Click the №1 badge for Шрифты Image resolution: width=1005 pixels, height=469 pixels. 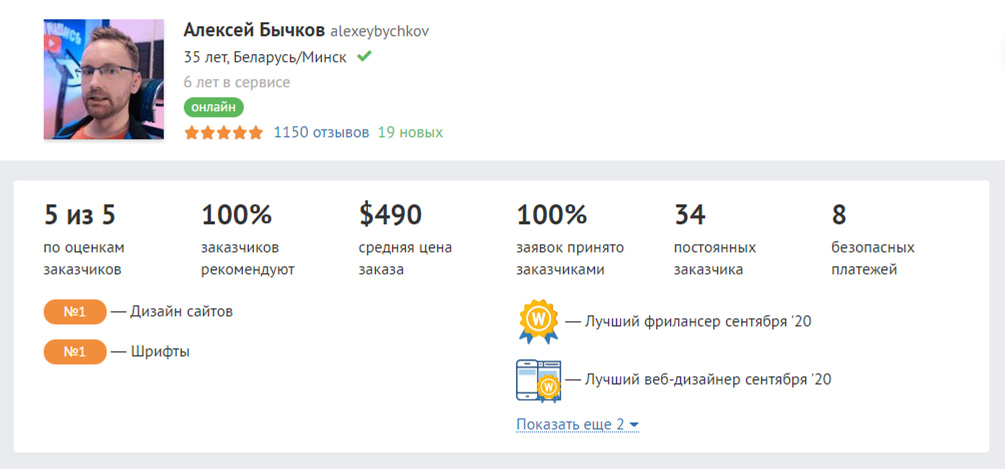[75, 352]
